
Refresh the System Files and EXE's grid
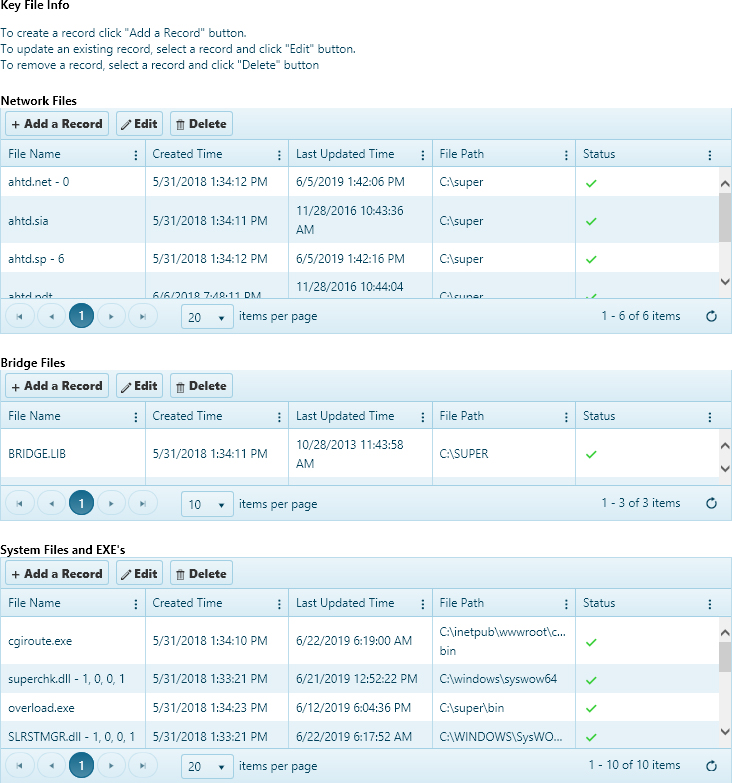point(711,766)
